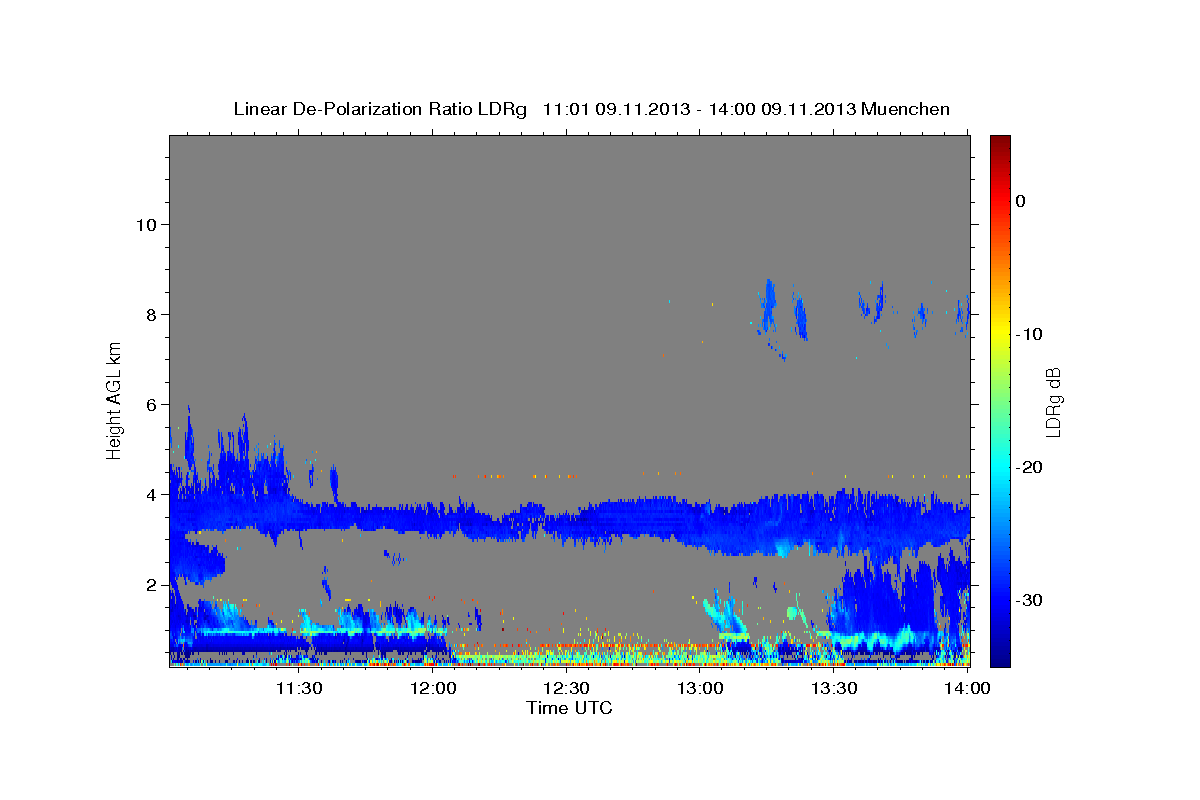Click the '13:30' time tick label
This screenshot has height=800, width=1200.
coord(834,688)
